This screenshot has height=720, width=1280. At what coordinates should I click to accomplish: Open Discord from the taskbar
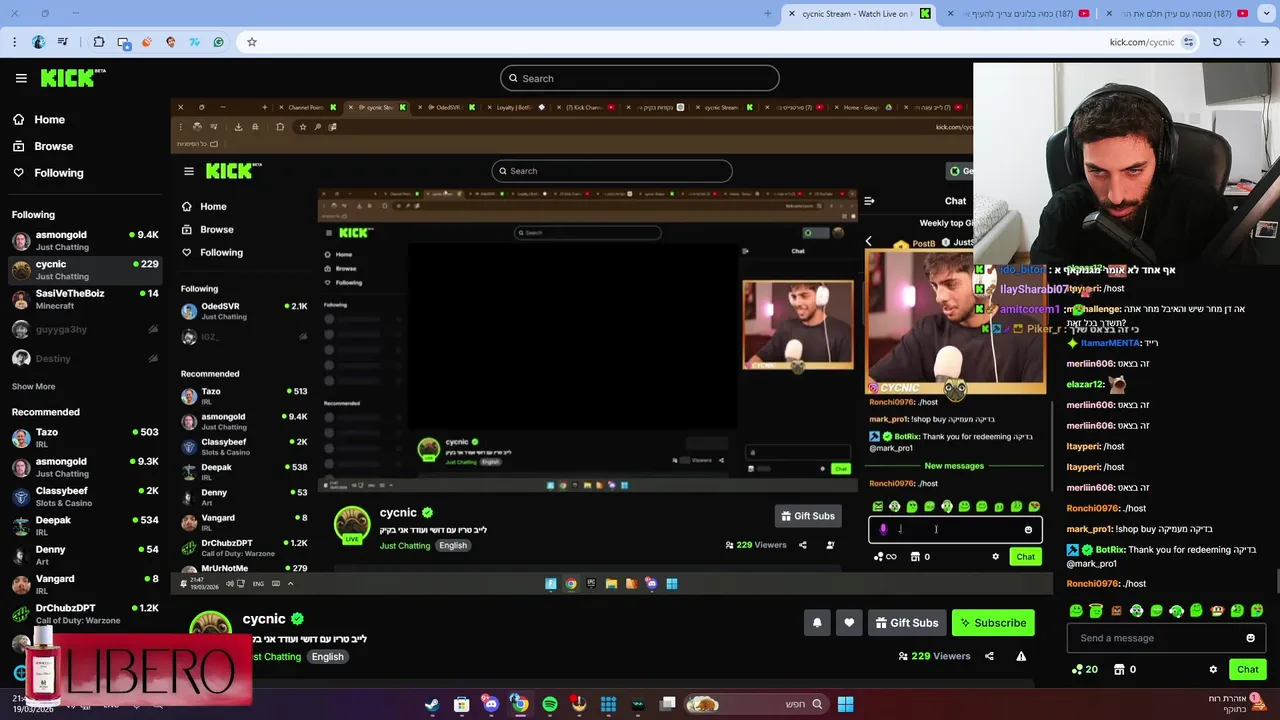coord(491,704)
